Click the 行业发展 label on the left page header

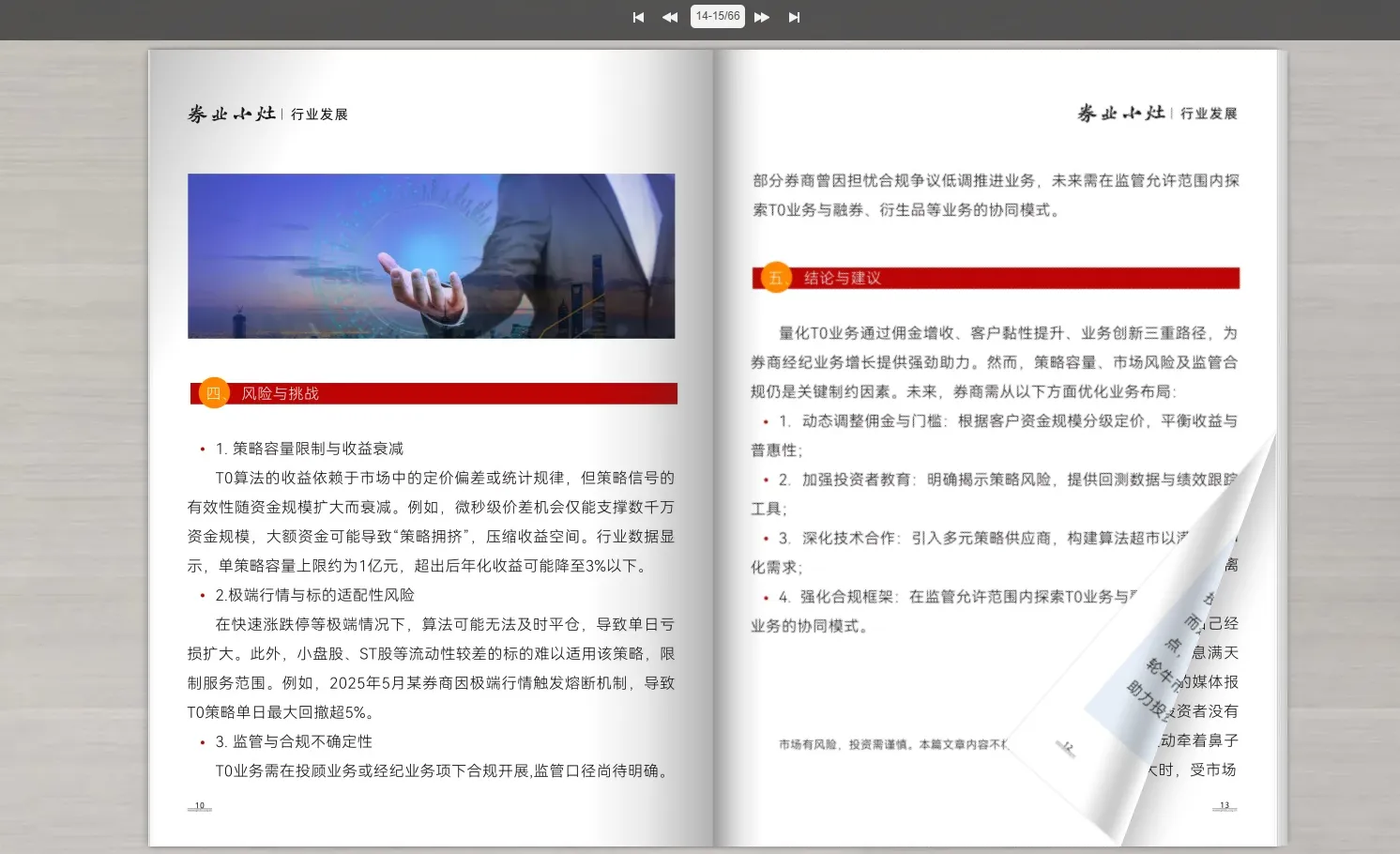click(x=319, y=114)
